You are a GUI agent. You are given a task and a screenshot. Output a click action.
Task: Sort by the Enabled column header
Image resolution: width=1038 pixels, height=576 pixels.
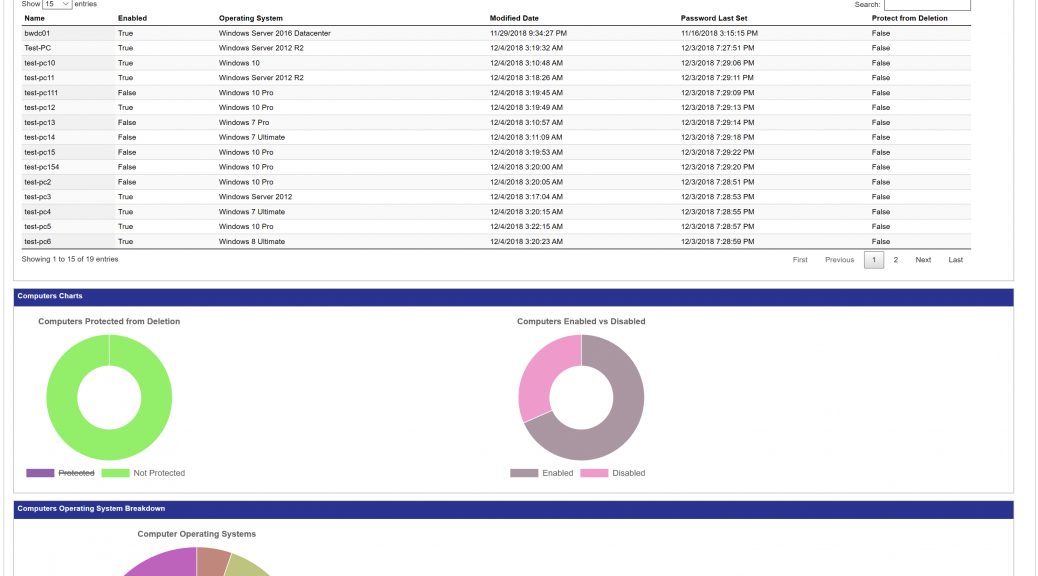[x=132, y=19]
